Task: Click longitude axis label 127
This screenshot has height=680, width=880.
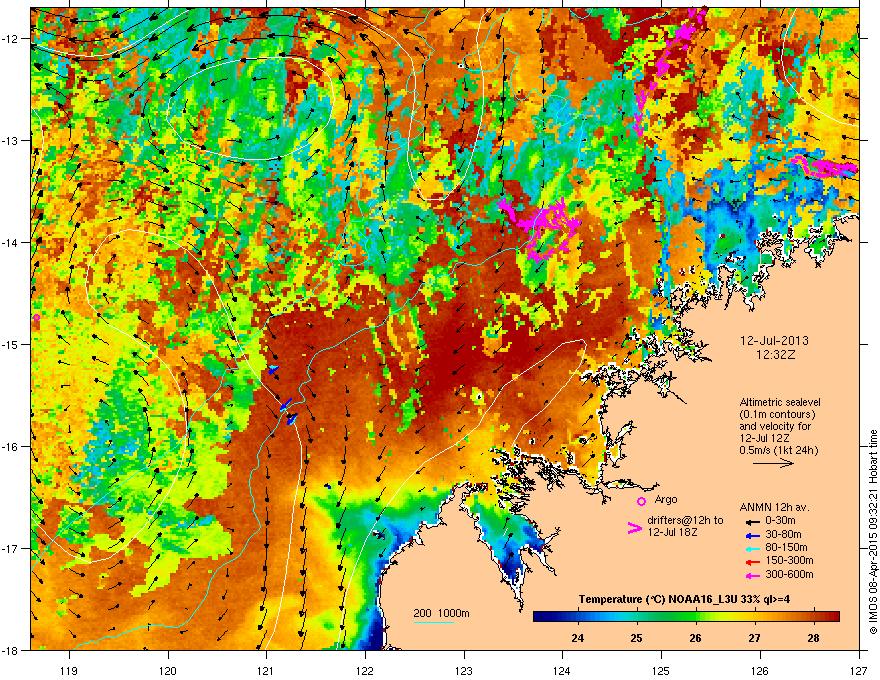Action: click(859, 670)
